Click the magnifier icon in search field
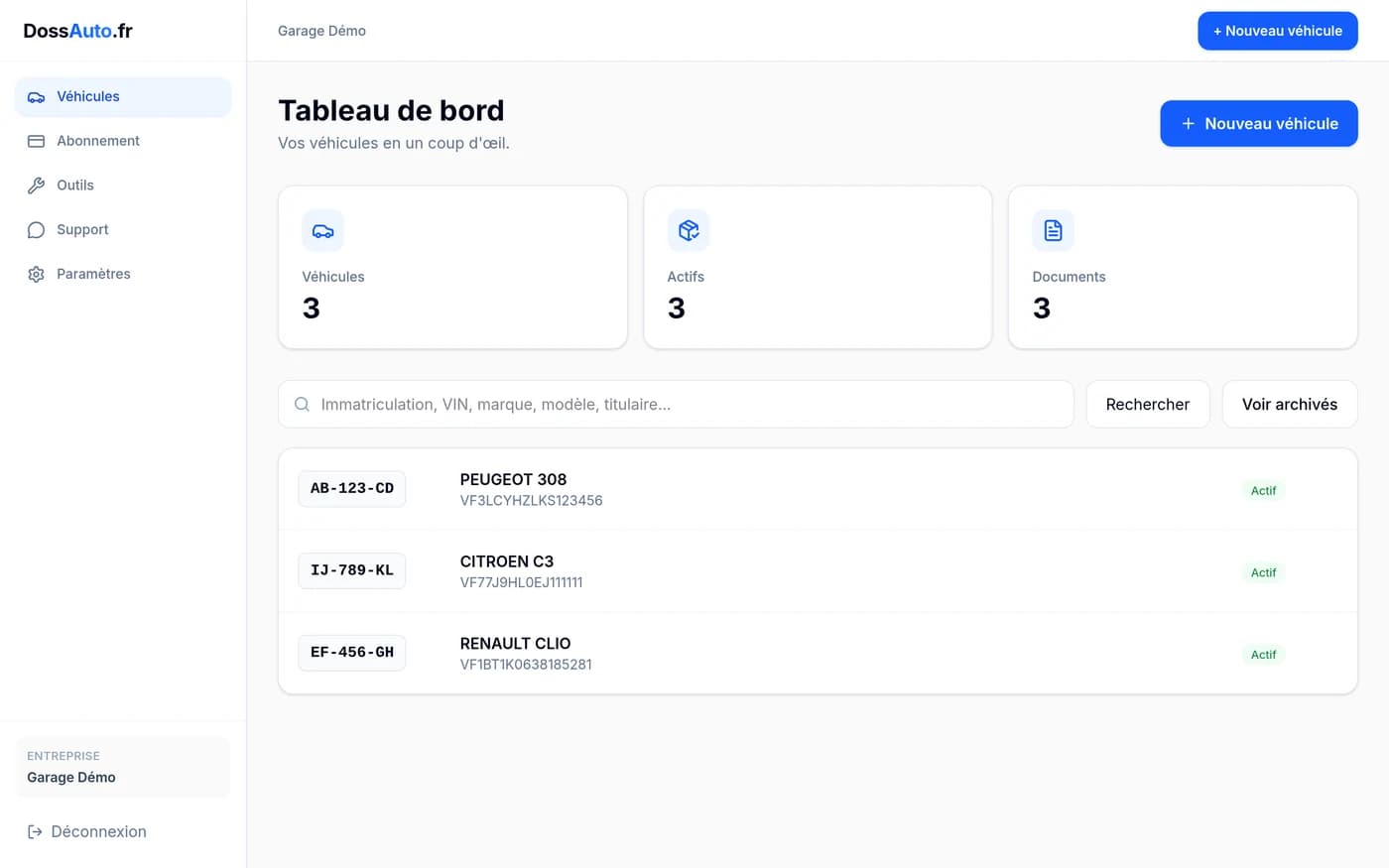1389x868 pixels. click(302, 405)
